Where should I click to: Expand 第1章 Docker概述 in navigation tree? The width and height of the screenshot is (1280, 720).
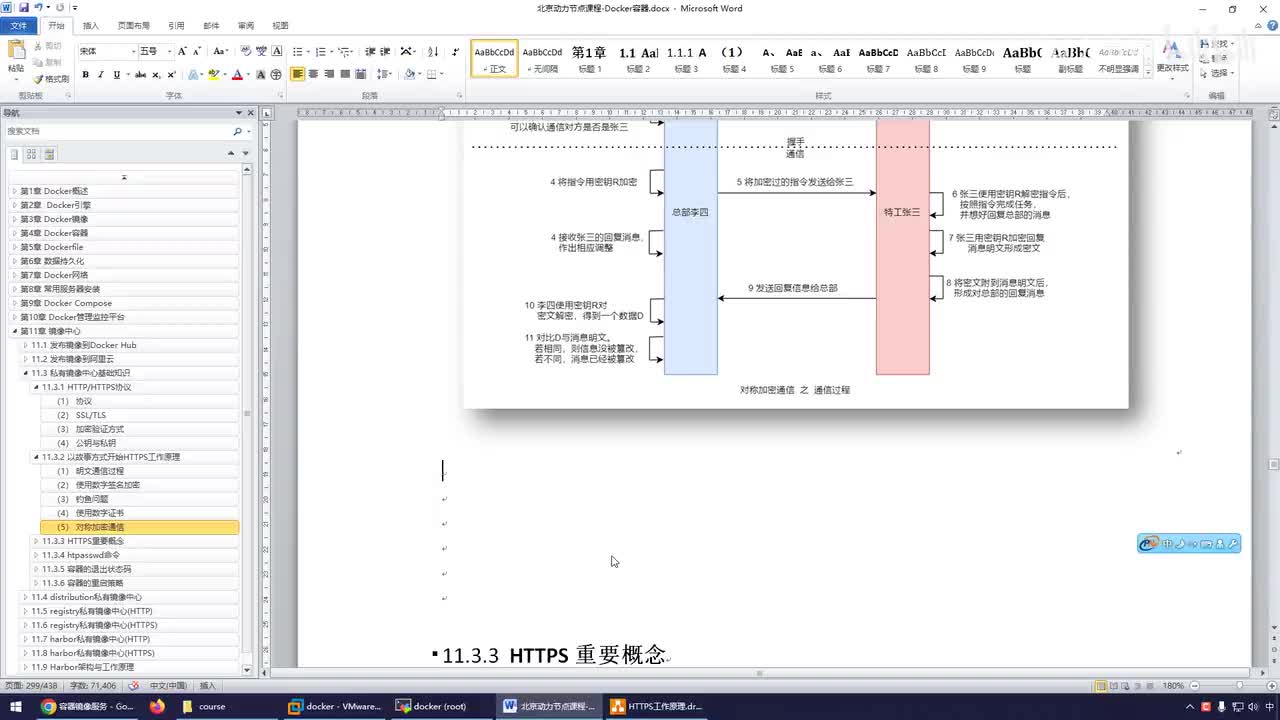(x=15, y=191)
